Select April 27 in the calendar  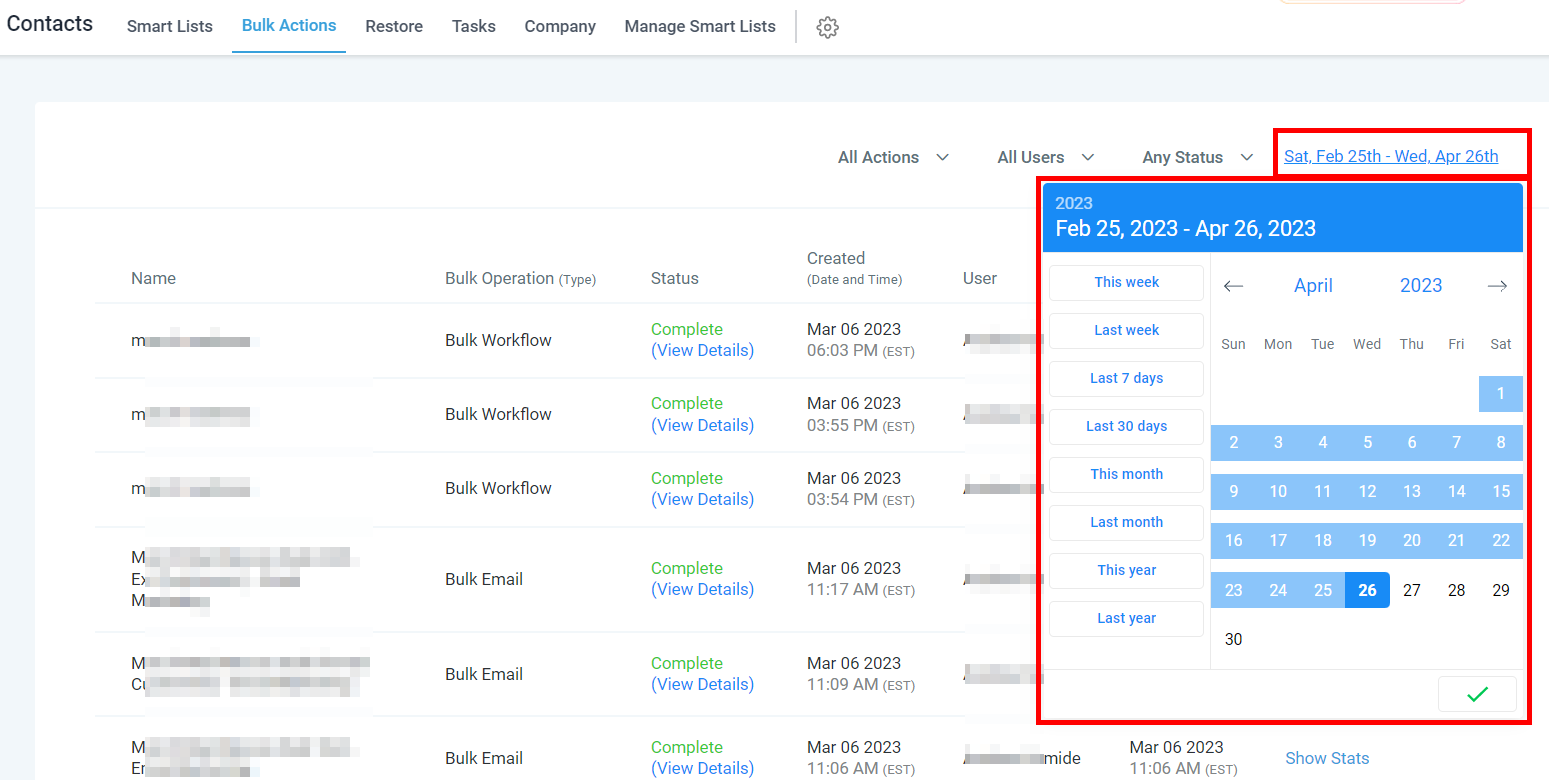click(x=1411, y=590)
